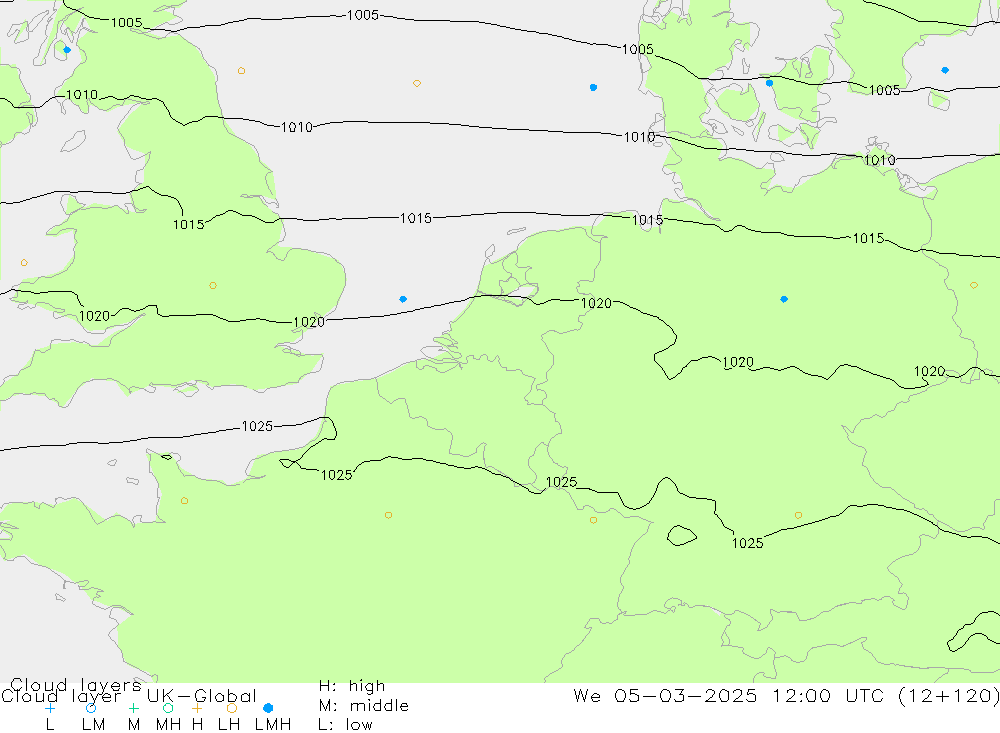1000x733 pixels.
Task: Pick the orange LH circle over Wales
Action: [x=24, y=263]
